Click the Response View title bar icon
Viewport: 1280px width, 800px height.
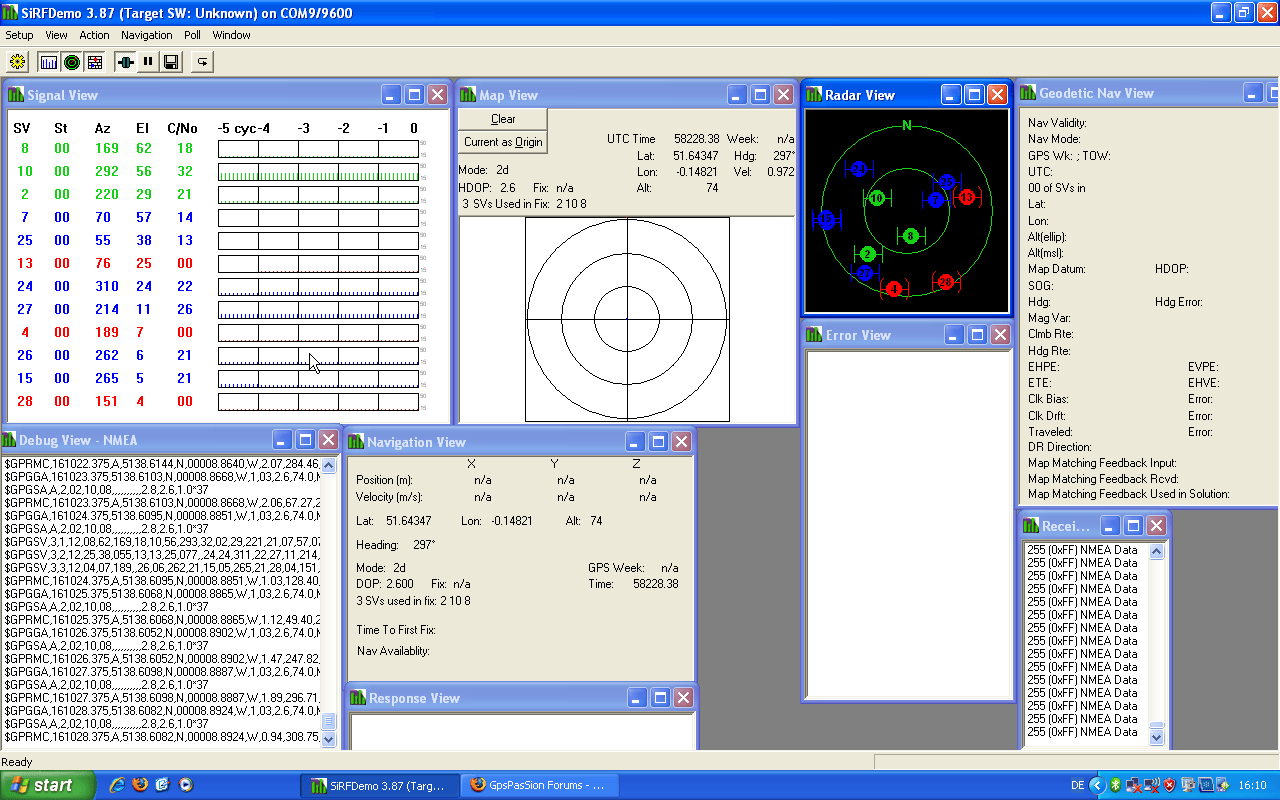(x=357, y=698)
